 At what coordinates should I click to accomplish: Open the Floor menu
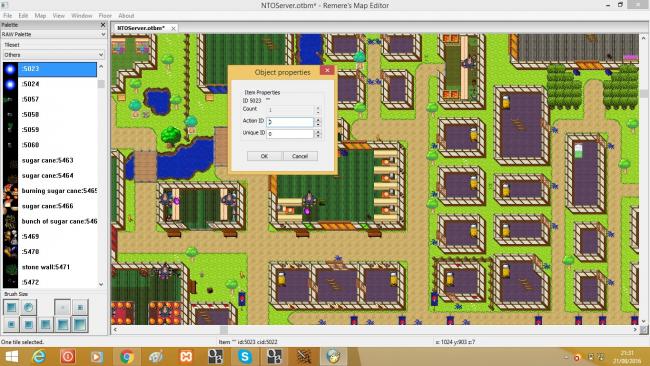(105, 16)
